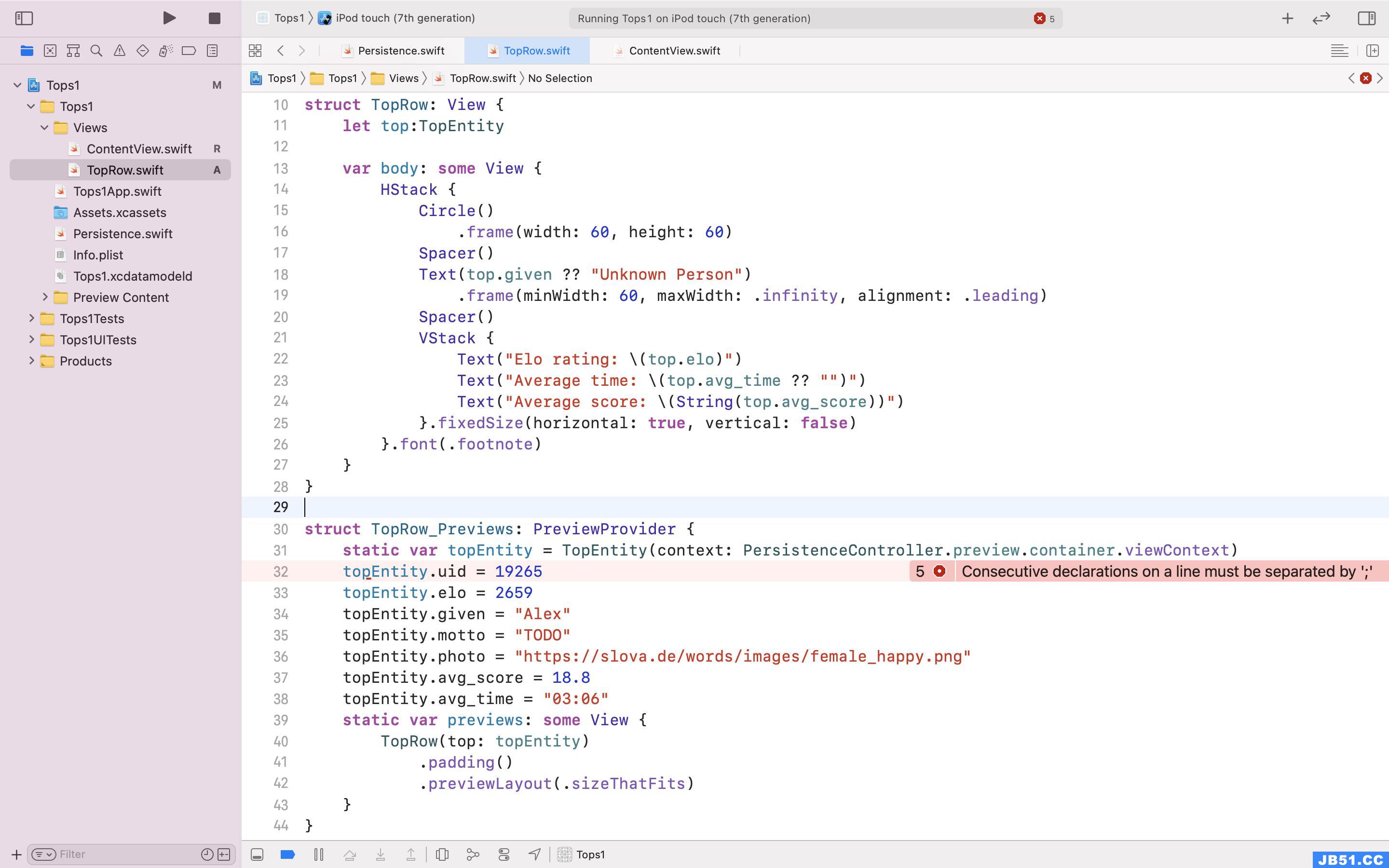The image size is (1389, 868).
Task: Toggle the inspector panel on right
Action: pyautogui.click(x=1367, y=18)
